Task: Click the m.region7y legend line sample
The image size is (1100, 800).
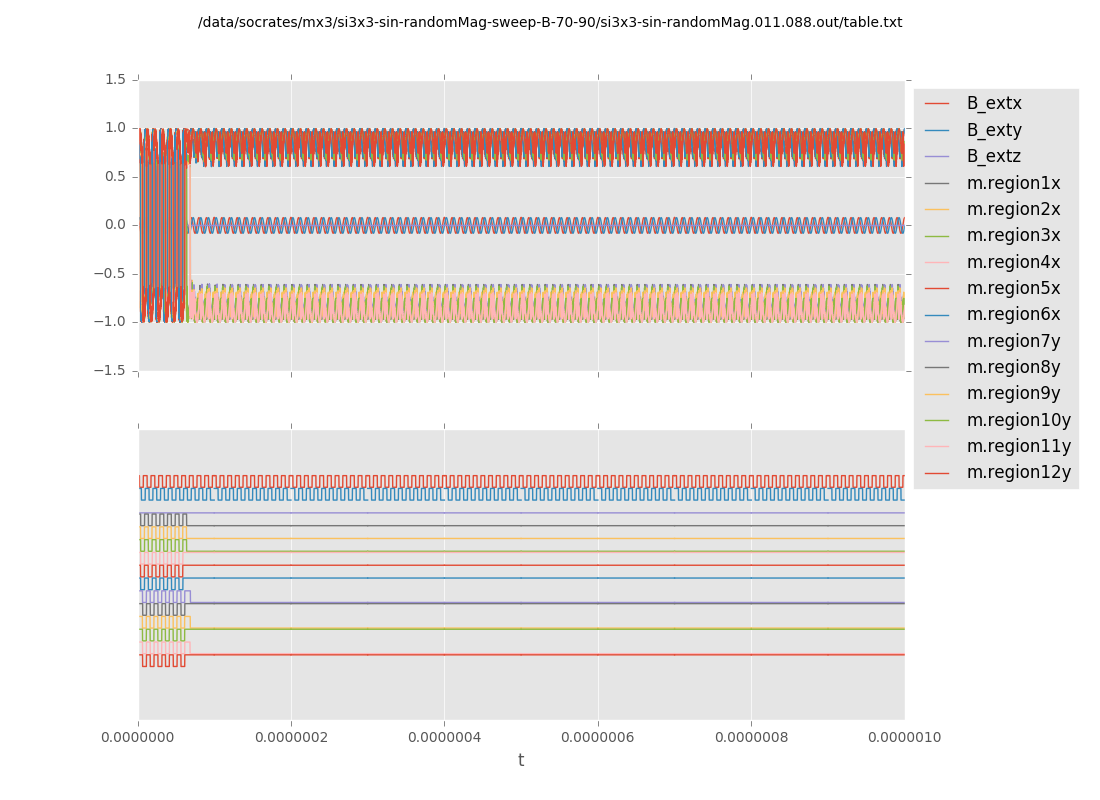Action: click(x=937, y=341)
